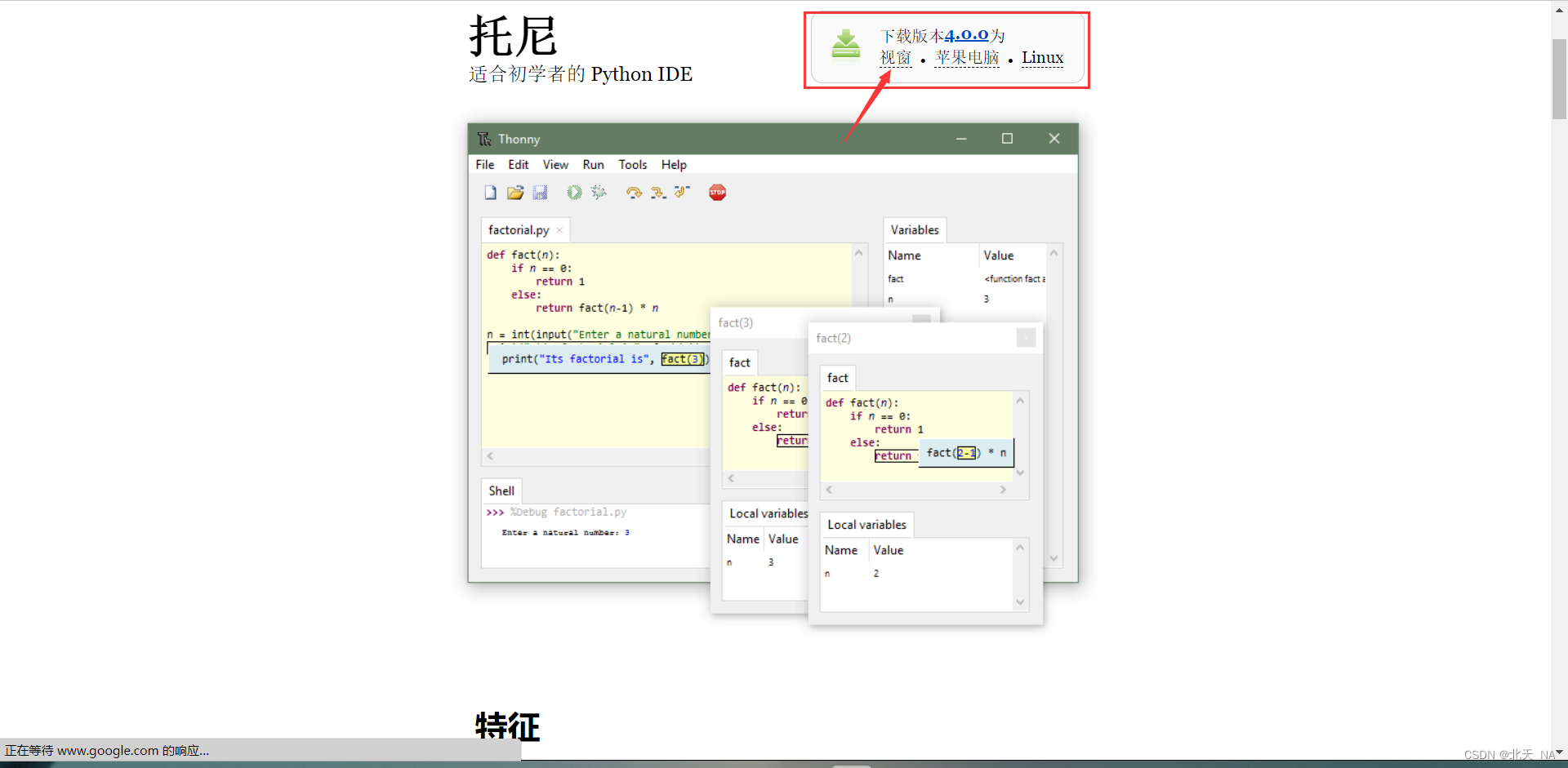Click fact(2) Local variables scroll down arrow
The image size is (1568, 768).
click(x=1020, y=602)
